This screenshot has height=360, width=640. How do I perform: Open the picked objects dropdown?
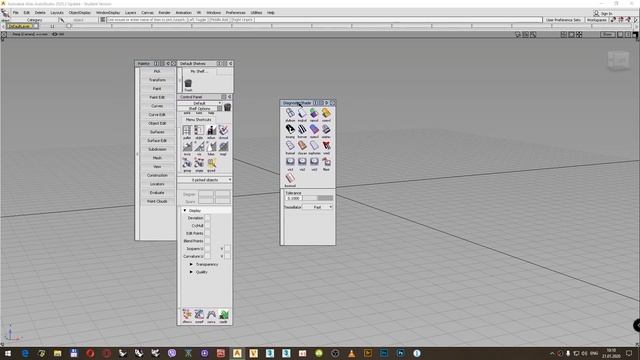coord(205,180)
